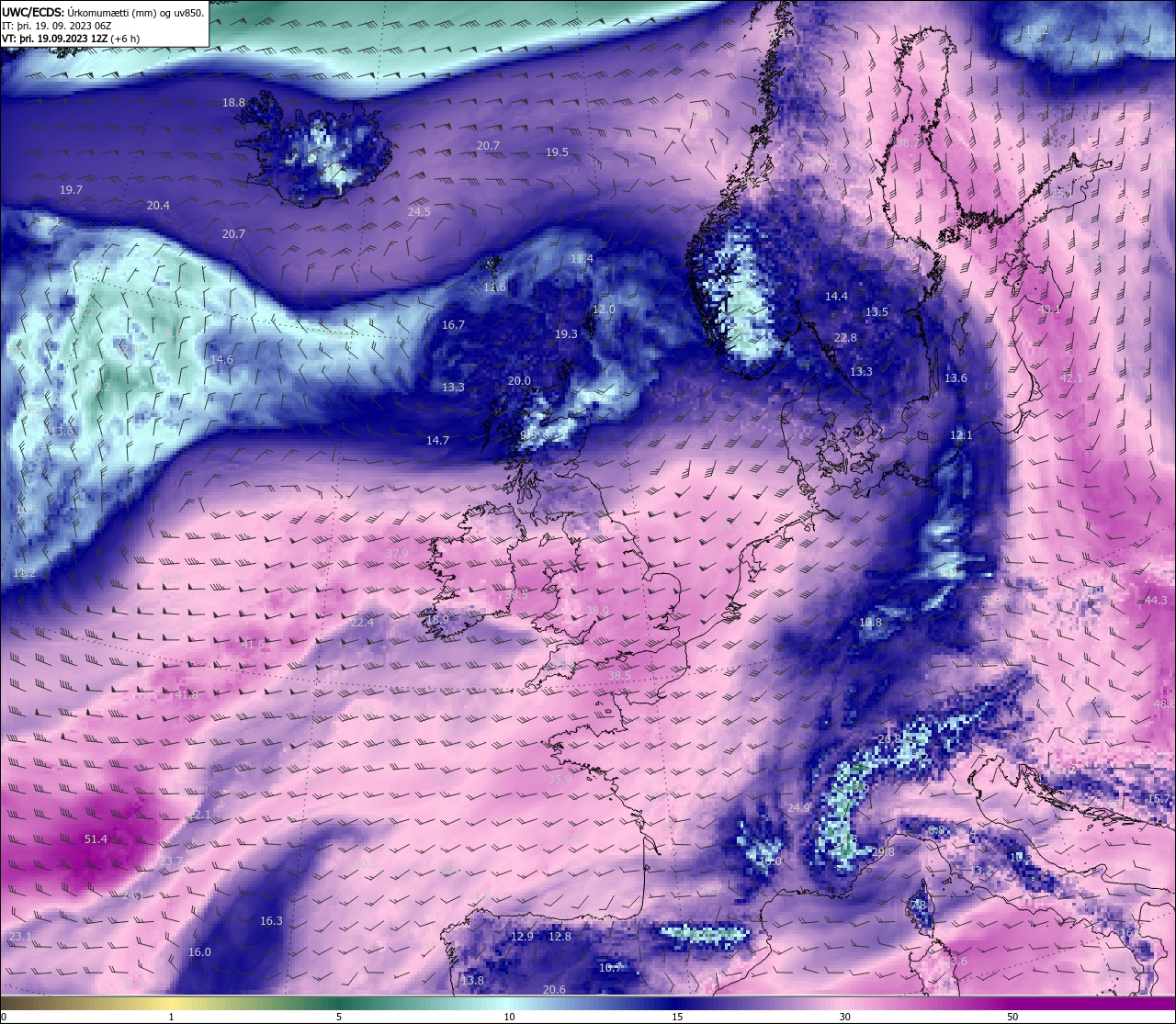Click the 19.3 value label
The height and width of the screenshot is (1024, 1176).
tap(566, 334)
